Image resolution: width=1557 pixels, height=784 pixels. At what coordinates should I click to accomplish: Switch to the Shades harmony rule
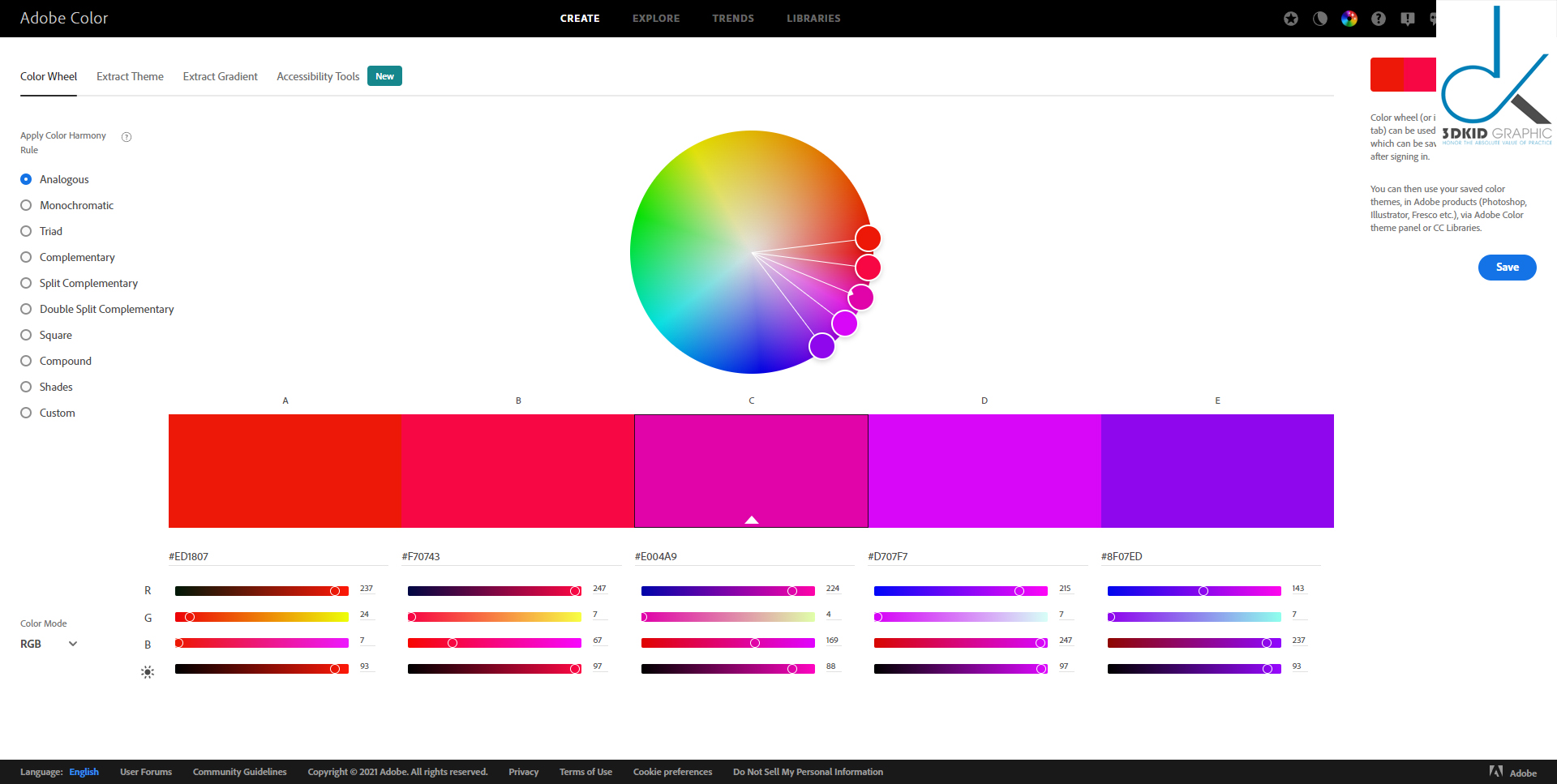(x=26, y=387)
